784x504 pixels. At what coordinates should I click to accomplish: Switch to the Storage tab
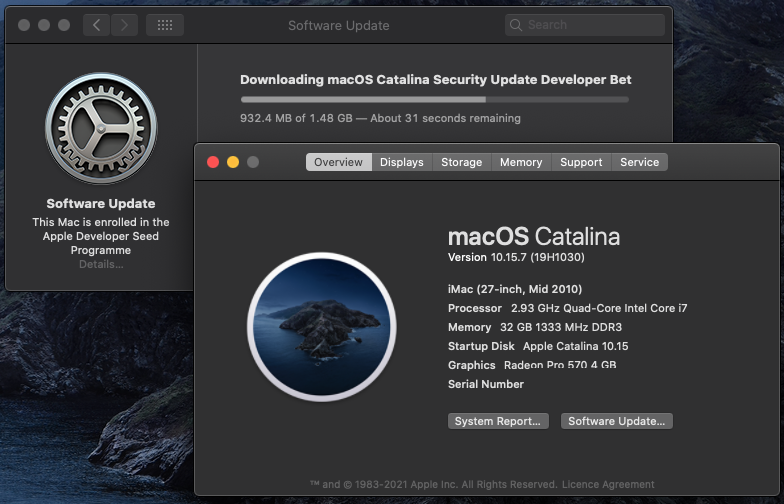462,162
